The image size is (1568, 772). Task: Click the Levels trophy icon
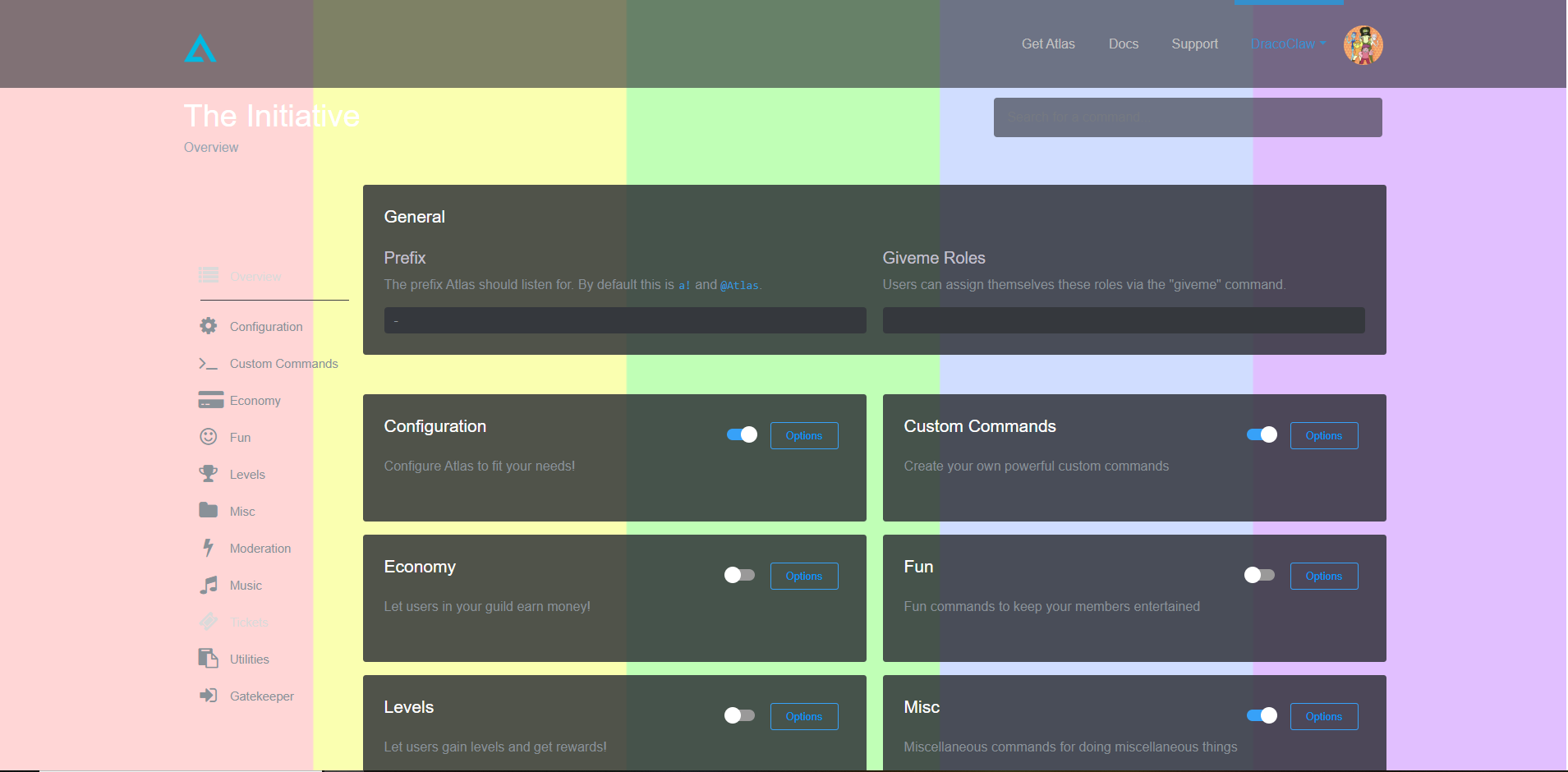(209, 474)
